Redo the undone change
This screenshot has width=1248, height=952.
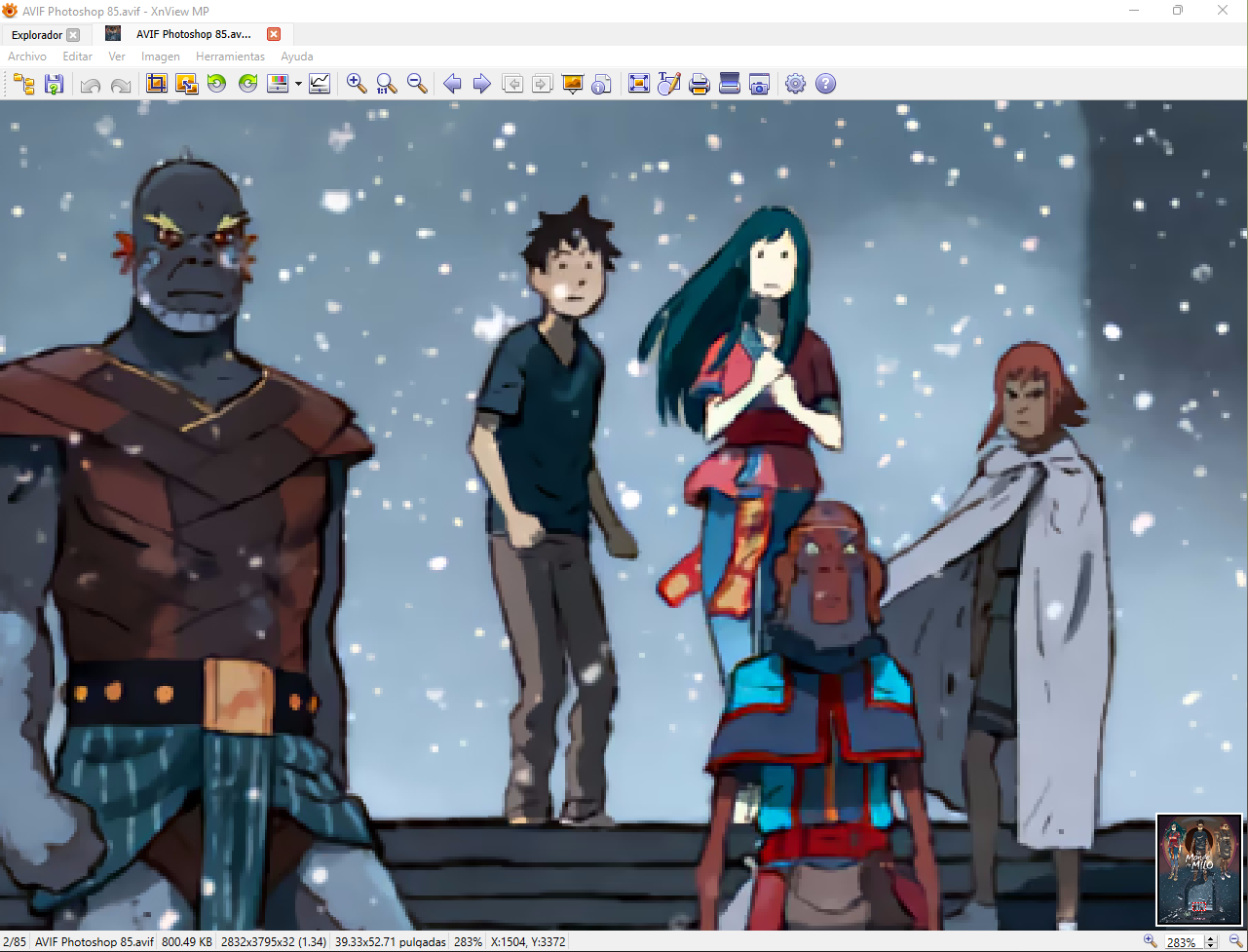coord(121,84)
